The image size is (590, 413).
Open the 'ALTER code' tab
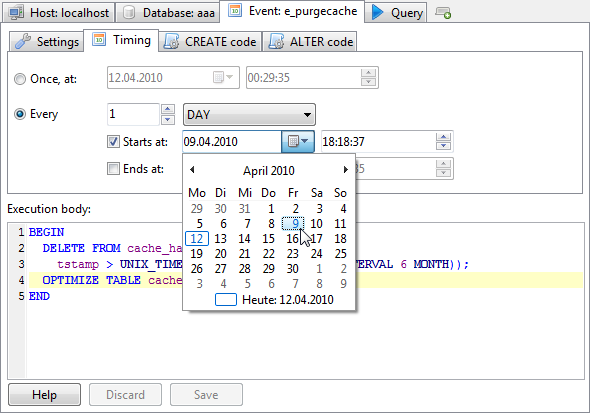coord(310,41)
